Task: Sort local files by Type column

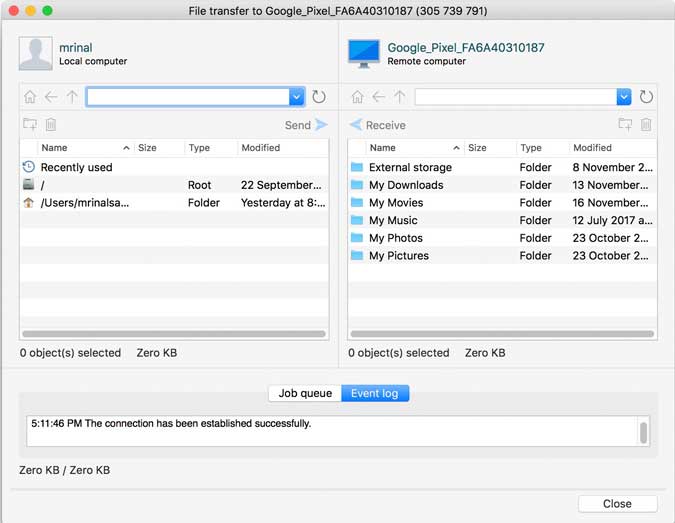Action: pos(211,148)
